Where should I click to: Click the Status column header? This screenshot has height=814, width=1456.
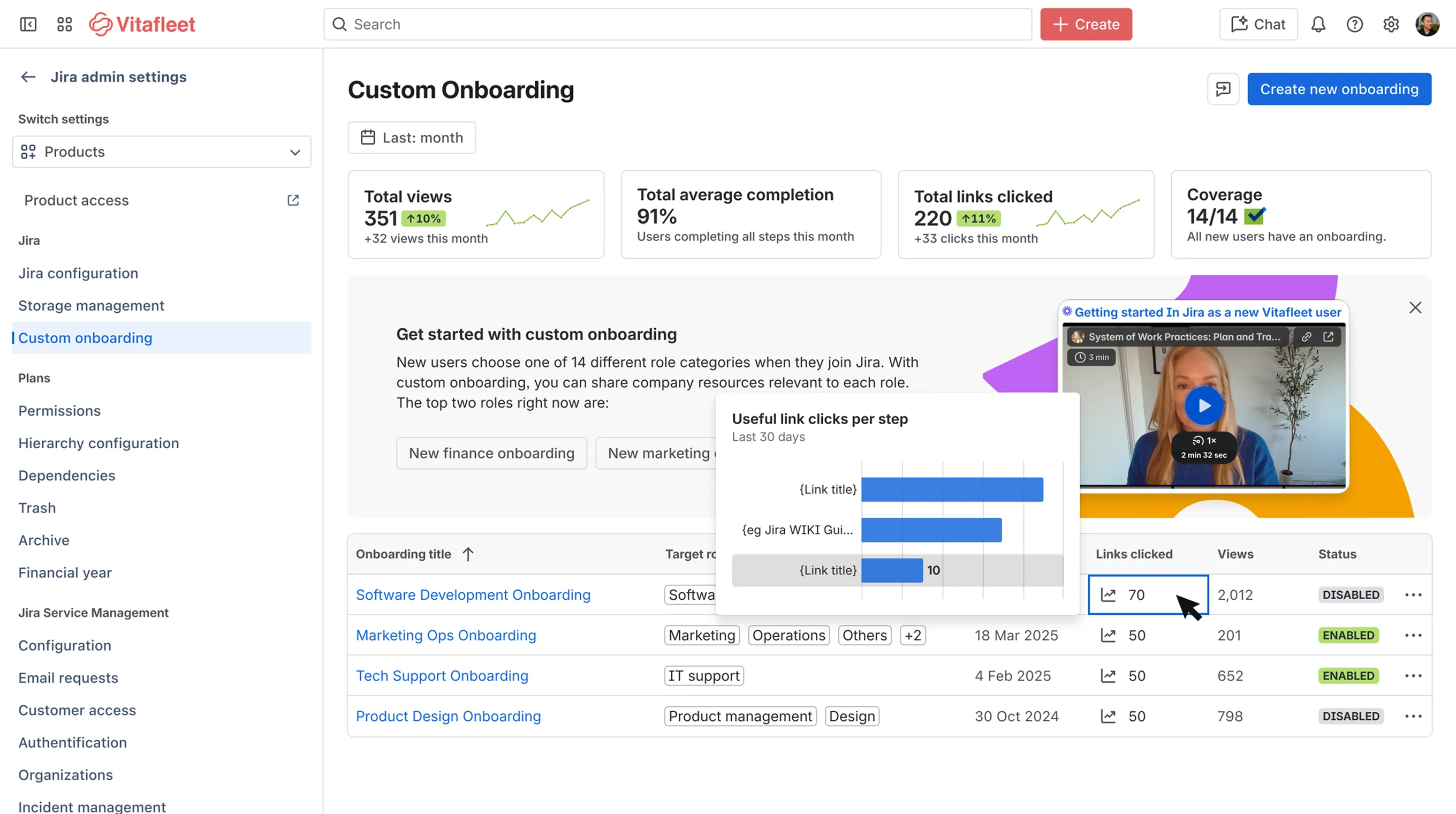[1337, 554]
